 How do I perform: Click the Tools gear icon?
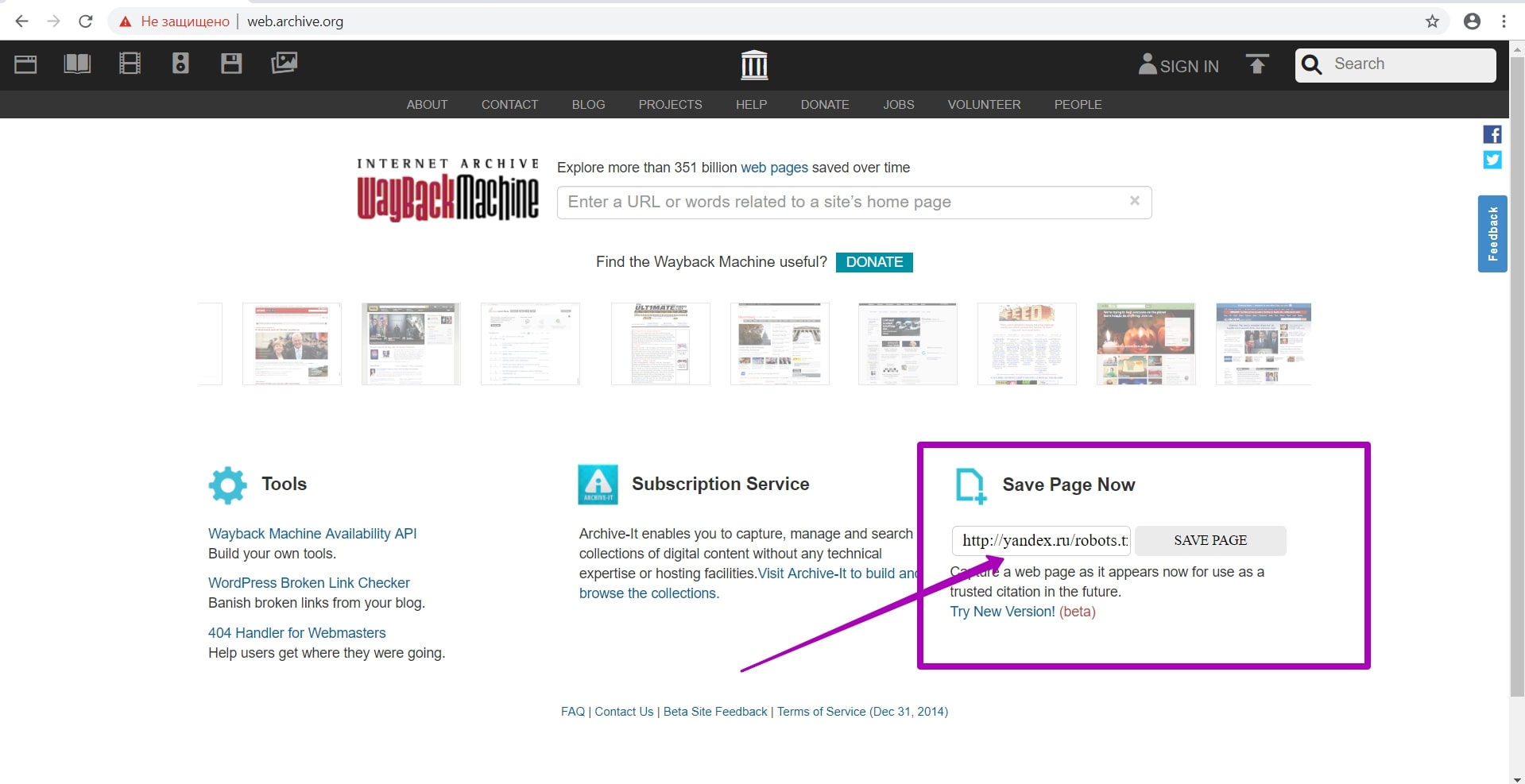228,485
